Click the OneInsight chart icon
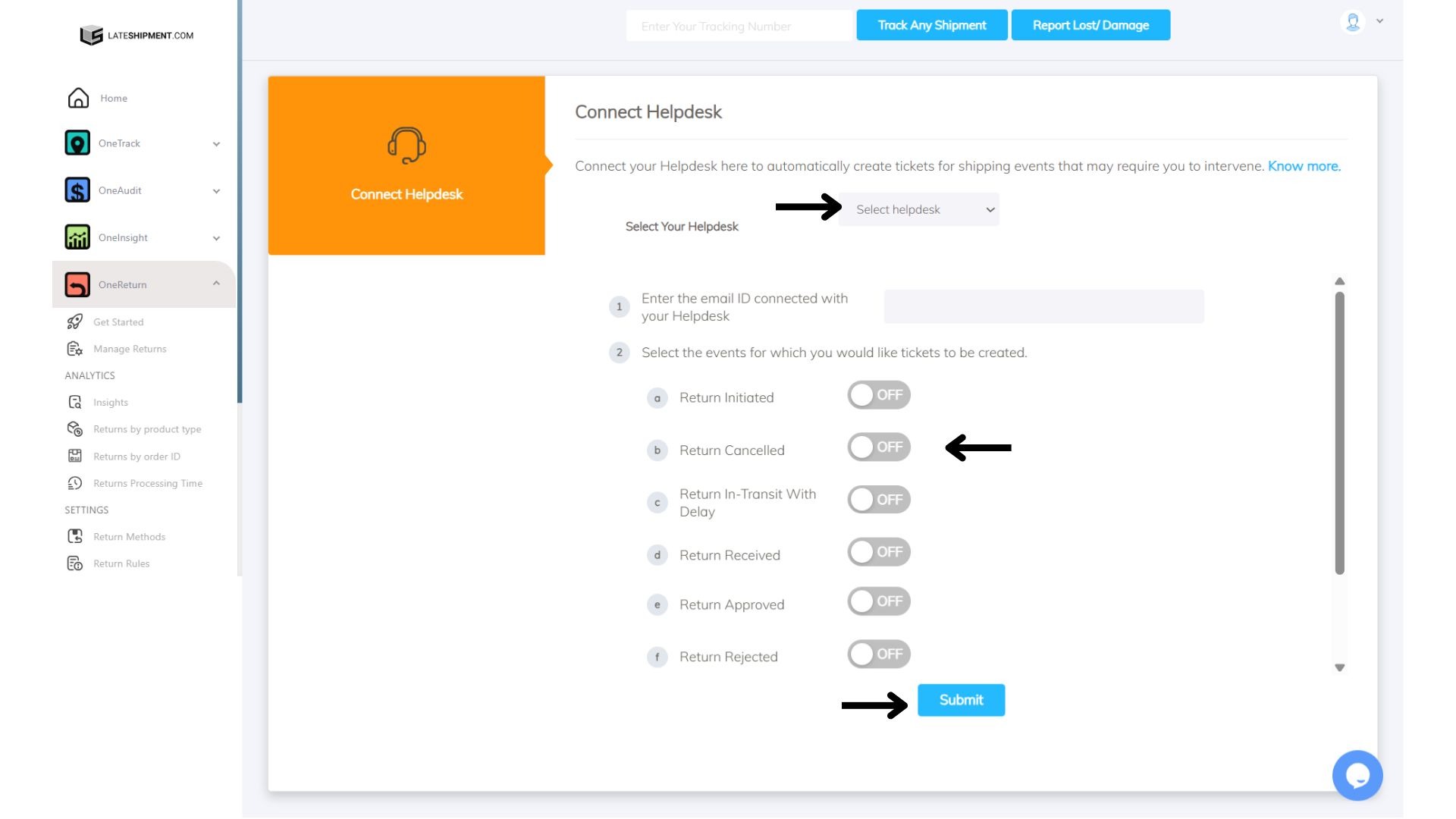The image size is (1456, 819). point(77,237)
